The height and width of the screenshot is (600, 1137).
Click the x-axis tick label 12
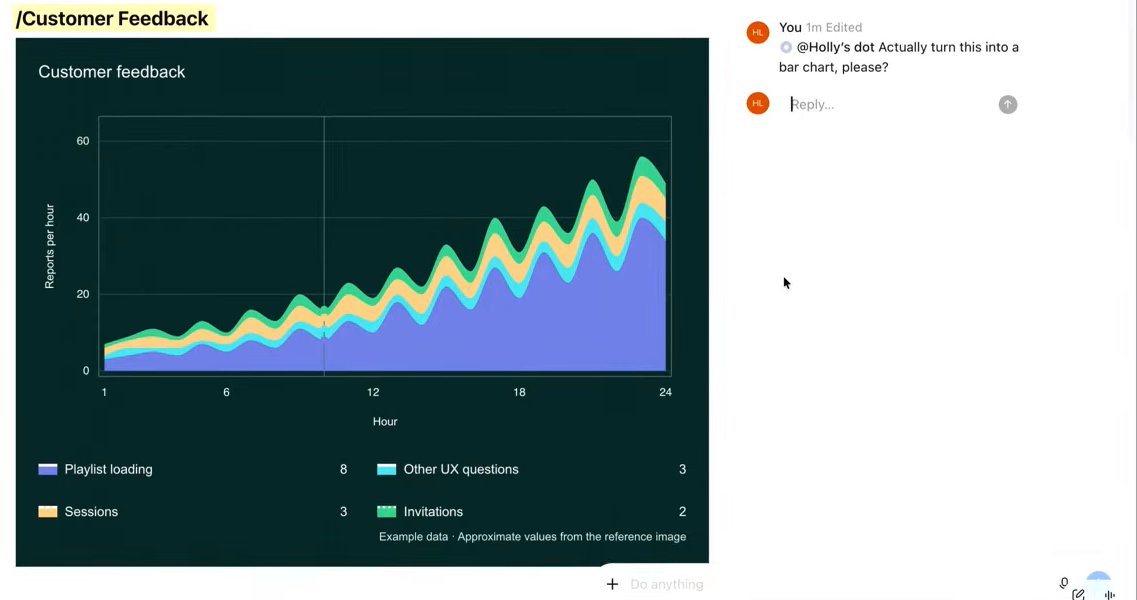point(373,392)
